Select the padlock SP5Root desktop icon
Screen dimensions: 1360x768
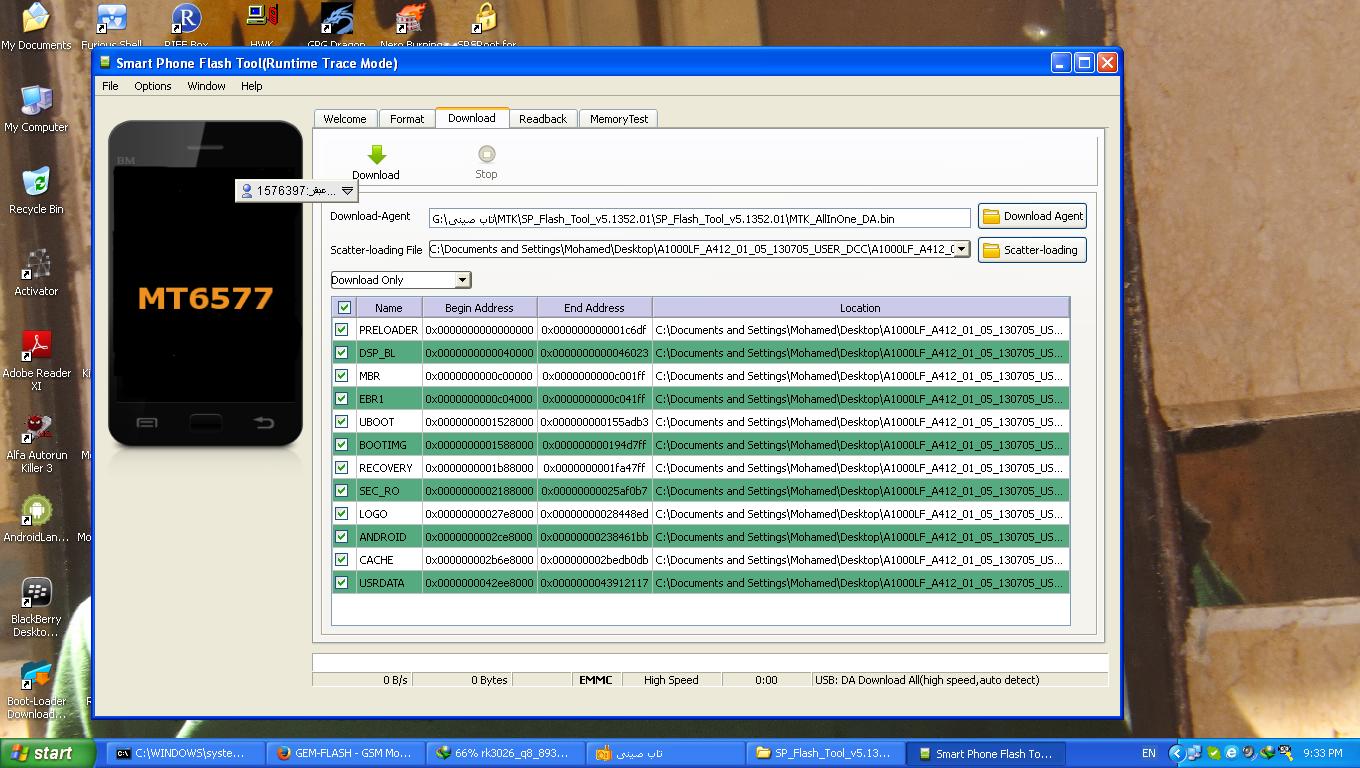point(486,20)
